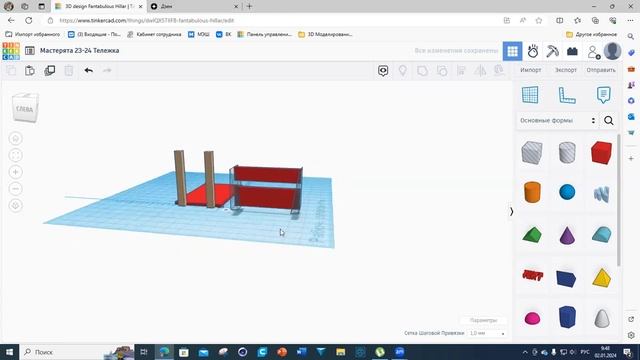Toggle the notes lightbulb icon

click(402, 71)
